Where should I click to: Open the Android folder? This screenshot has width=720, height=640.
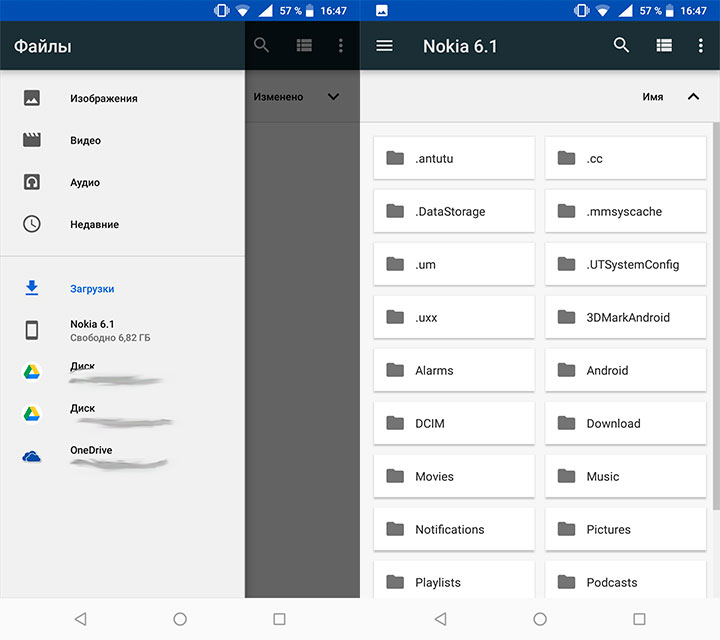(x=626, y=371)
